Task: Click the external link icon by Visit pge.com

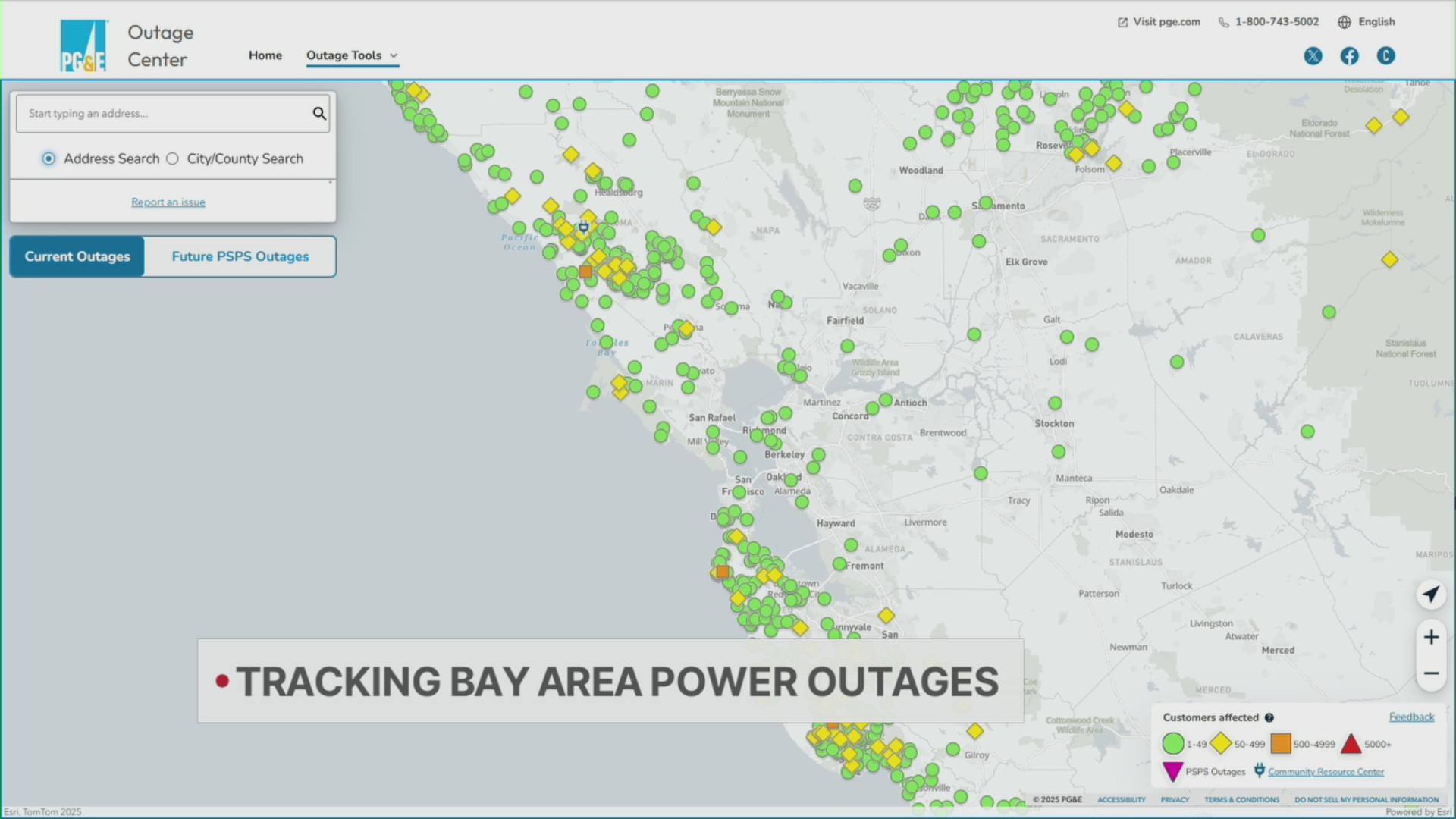Action: pyautogui.click(x=1122, y=22)
